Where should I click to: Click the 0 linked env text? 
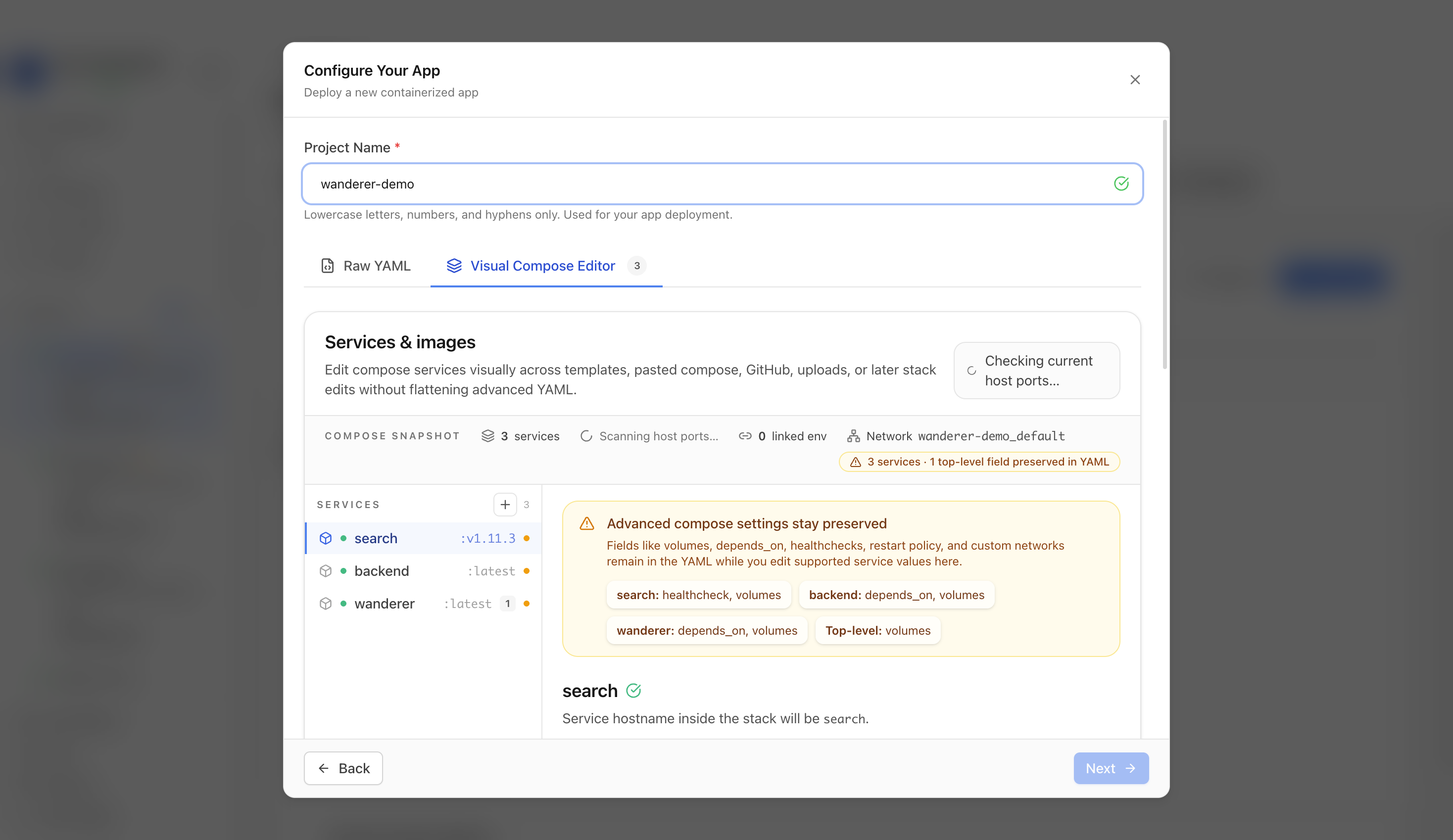(x=792, y=436)
